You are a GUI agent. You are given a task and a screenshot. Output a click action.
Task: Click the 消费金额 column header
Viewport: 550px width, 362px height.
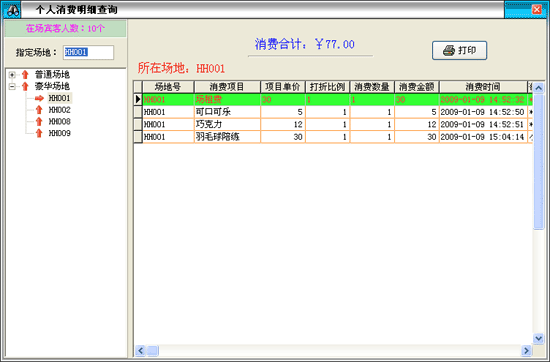click(417, 87)
